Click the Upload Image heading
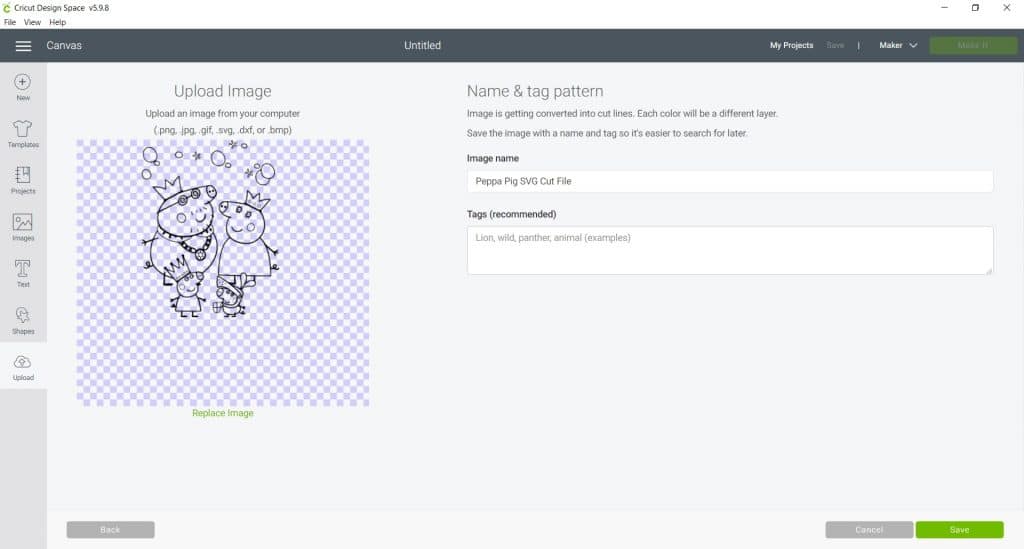Viewport: 1024px width, 549px height. [x=223, y=91]
